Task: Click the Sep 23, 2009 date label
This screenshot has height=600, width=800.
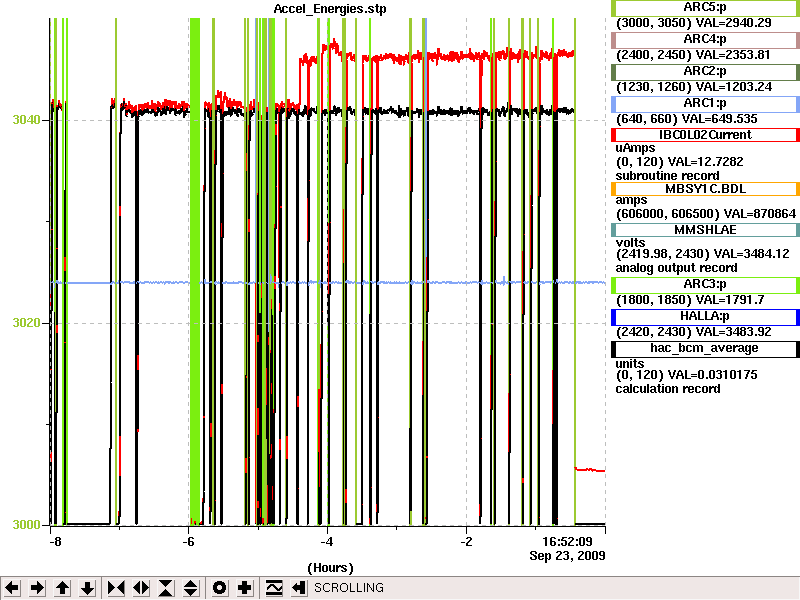Action: 567,555
